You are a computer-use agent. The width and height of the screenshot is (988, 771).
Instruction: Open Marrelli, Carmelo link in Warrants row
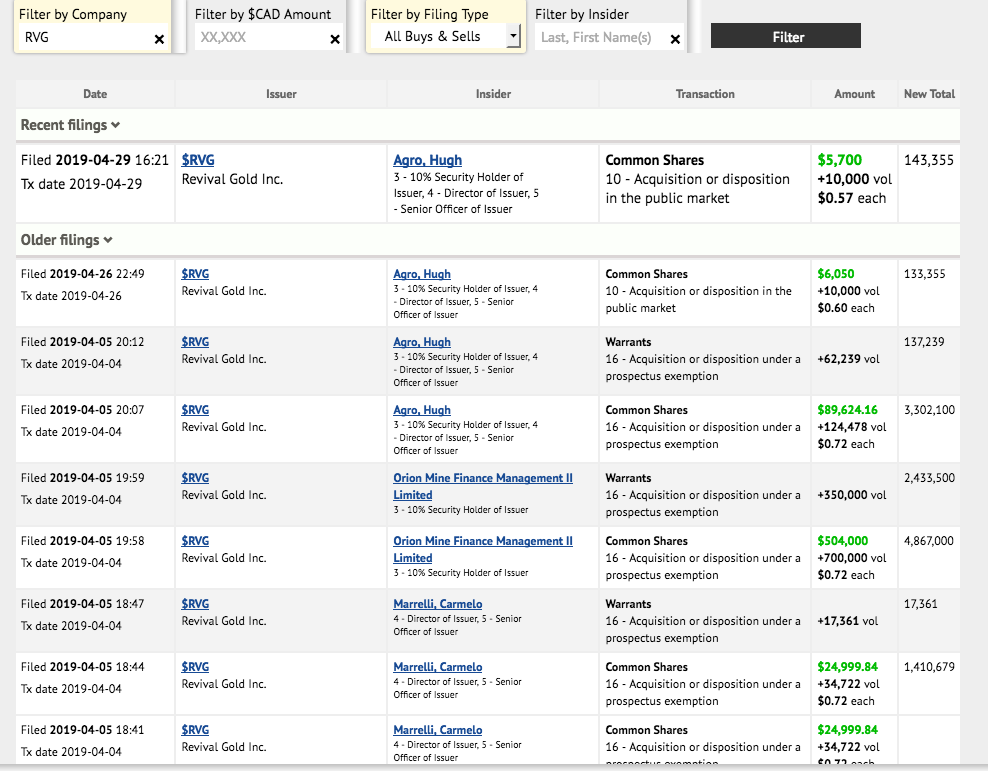(437, 604)
